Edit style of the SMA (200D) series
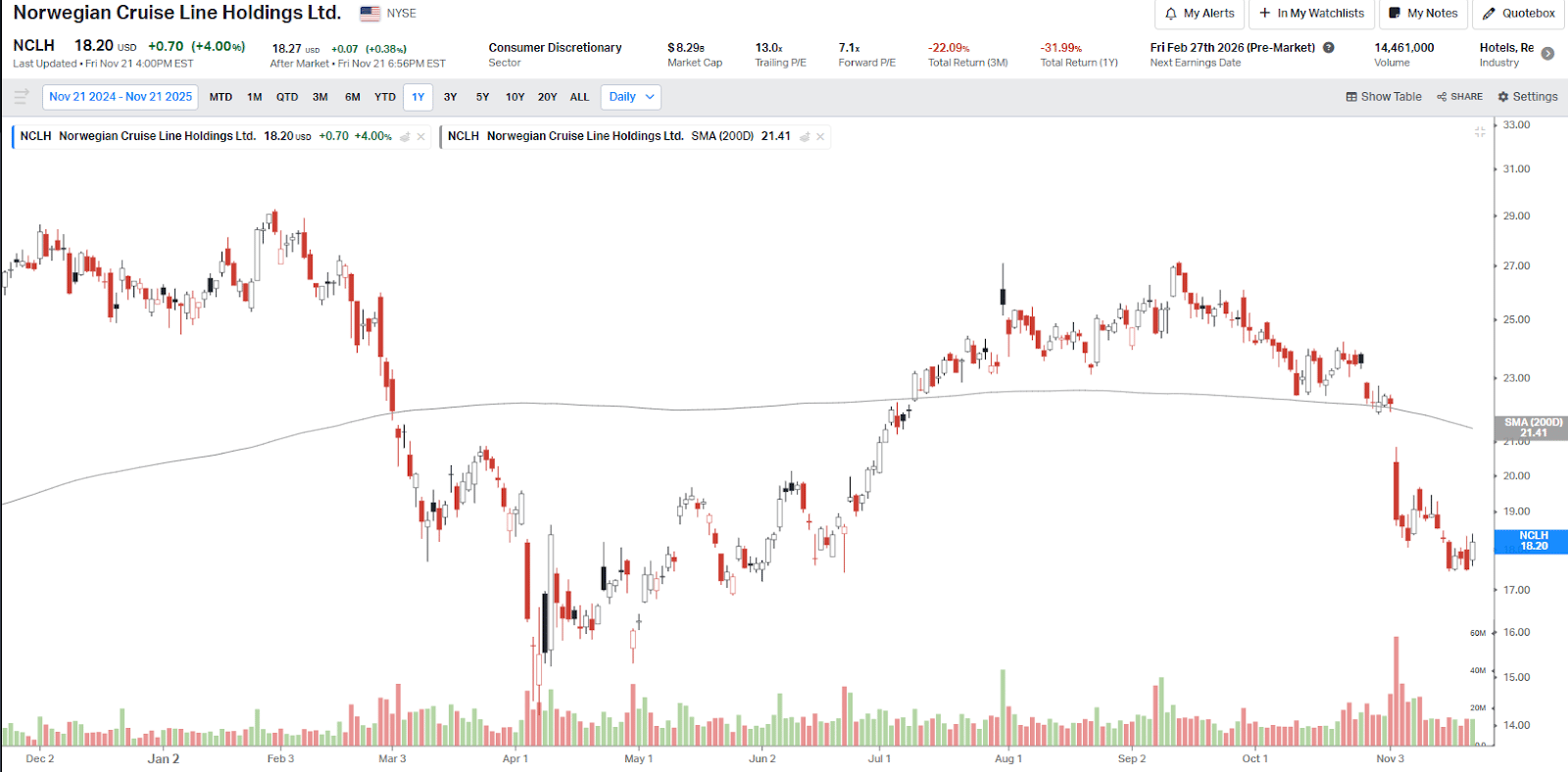This screenshot has width=1568, height=772. (x=805, y=137)
